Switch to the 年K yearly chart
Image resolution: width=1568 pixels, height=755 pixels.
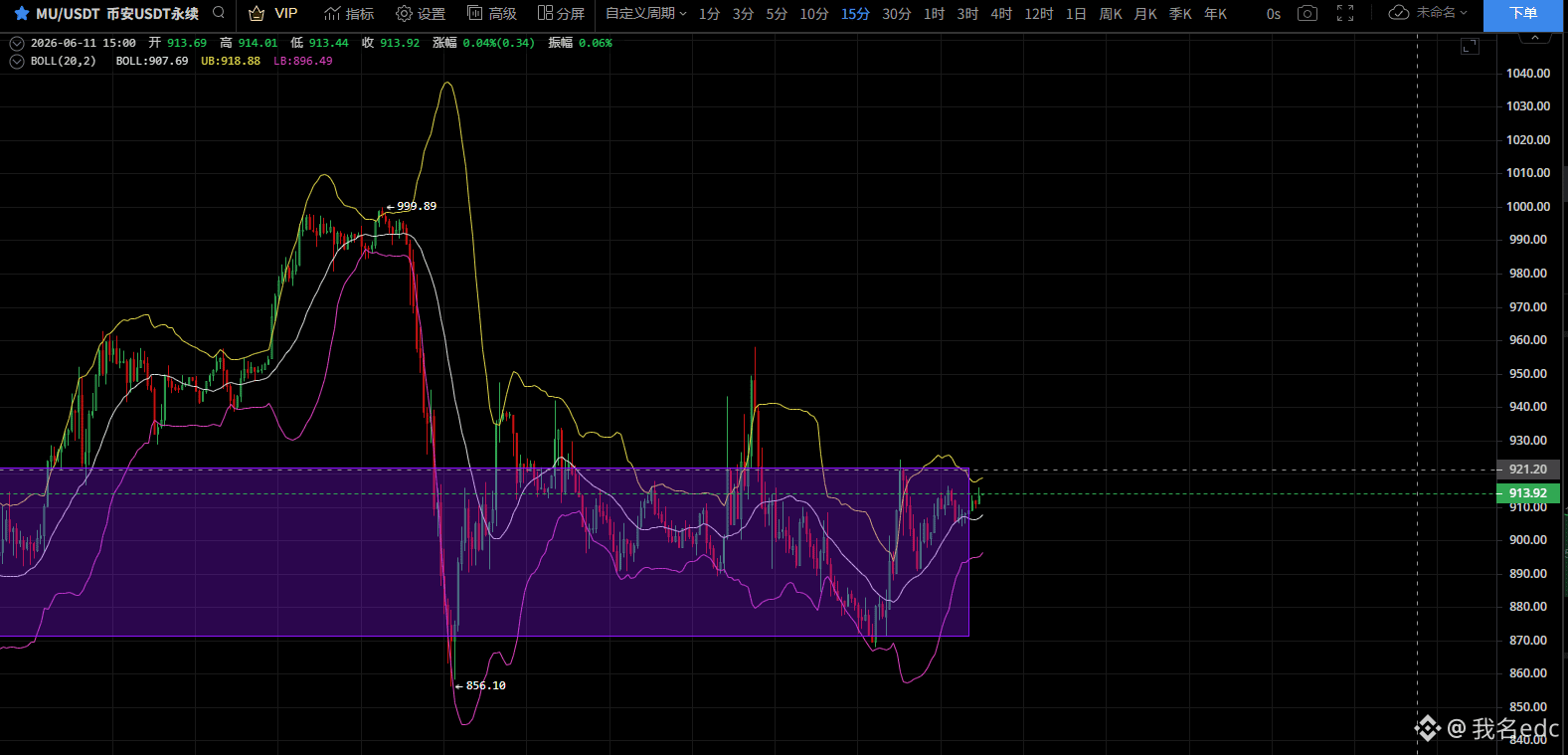(1215, 14)
